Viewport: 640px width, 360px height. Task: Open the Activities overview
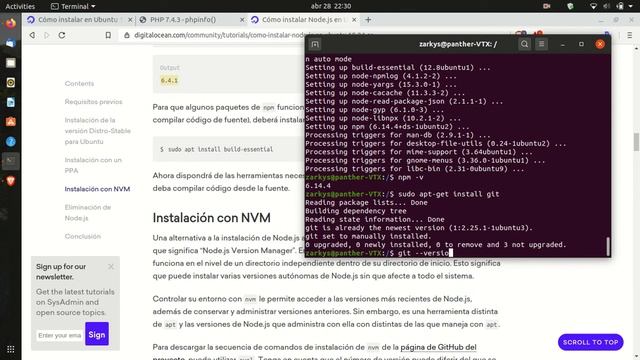click(x=20, y=6)
